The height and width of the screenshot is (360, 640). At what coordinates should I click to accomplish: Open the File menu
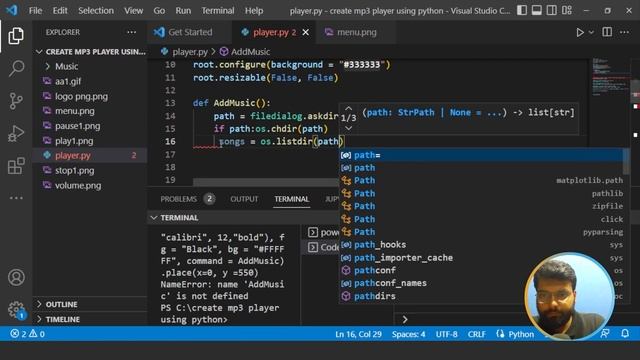[36, 11]
